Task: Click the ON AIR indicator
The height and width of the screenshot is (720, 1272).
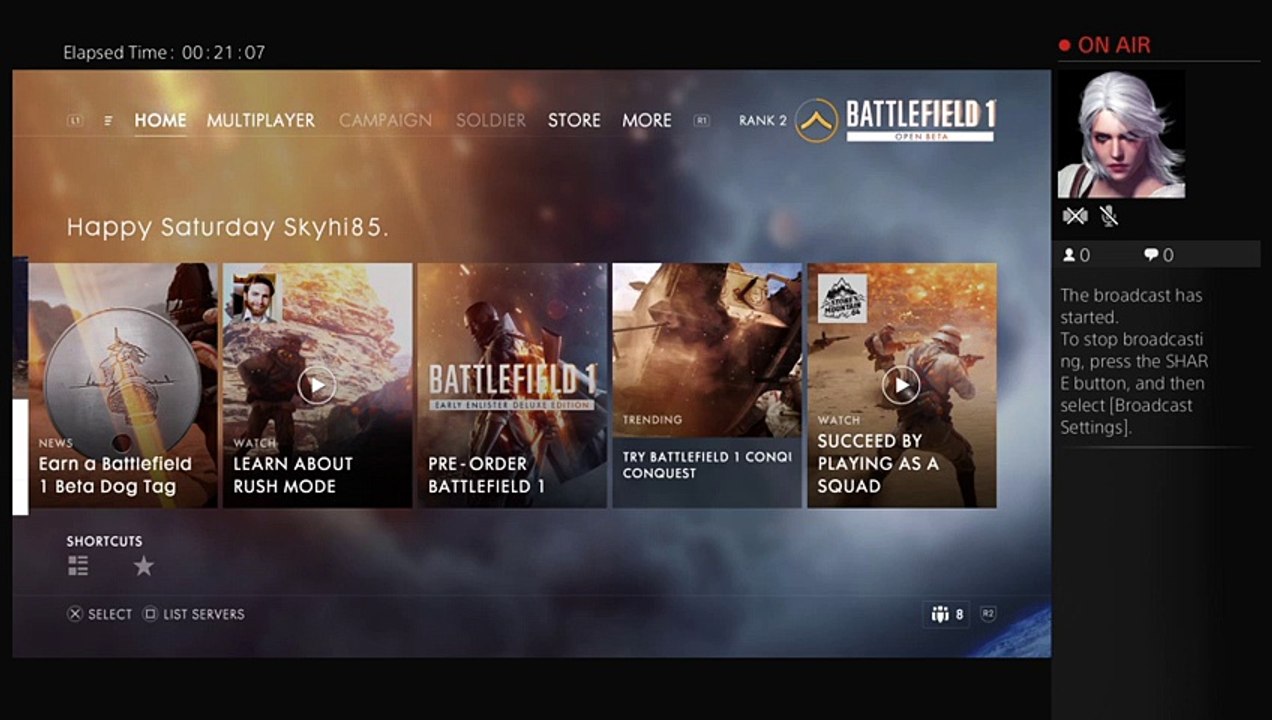Action: tap(1105, 45)
